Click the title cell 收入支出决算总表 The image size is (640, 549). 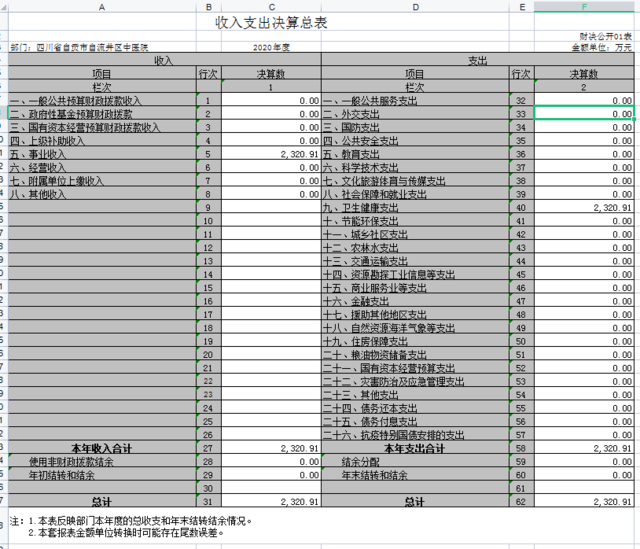click(x=270, y=24)
